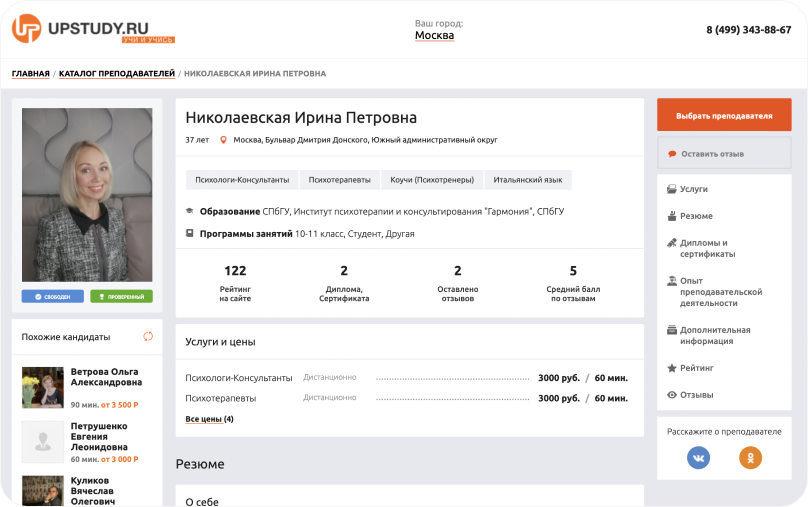808x507 pixels.
Task: Click the price от 3 000 ₽
Action: pos(120,459)
